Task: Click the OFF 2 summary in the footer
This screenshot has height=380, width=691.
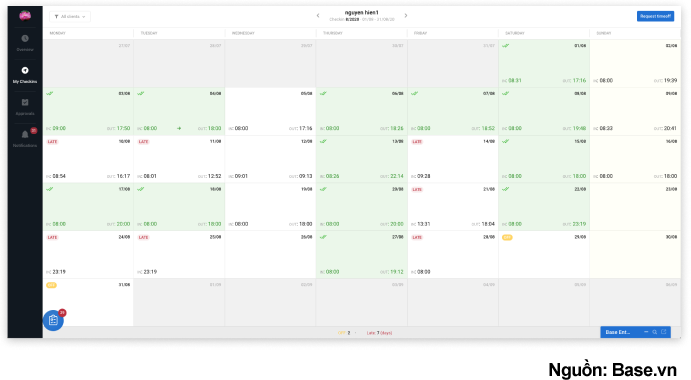Action: click(344, 333)
